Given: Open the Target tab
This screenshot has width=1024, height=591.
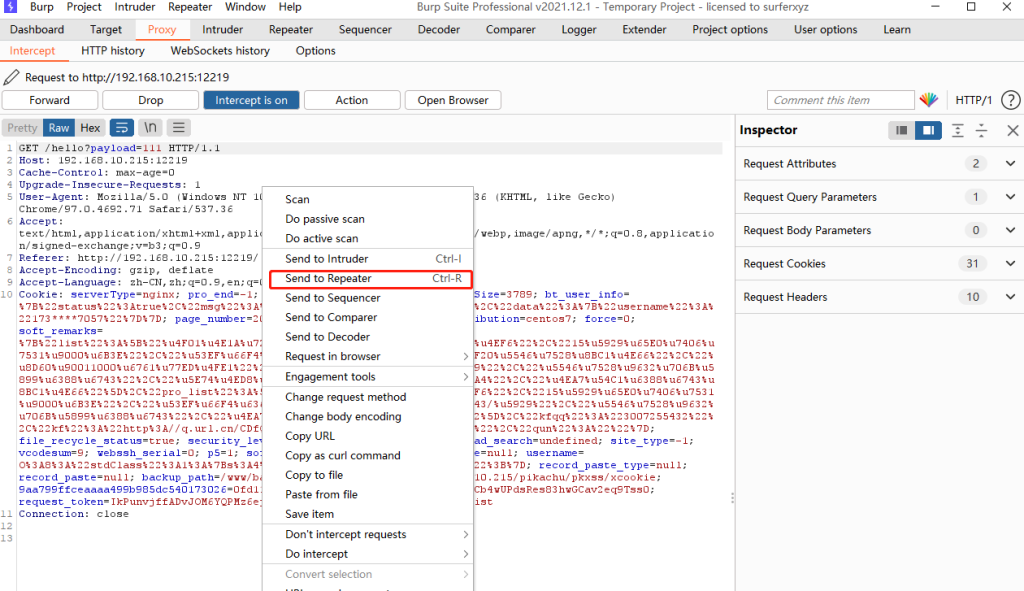Looking at the screenshot, I should (106, 29).
